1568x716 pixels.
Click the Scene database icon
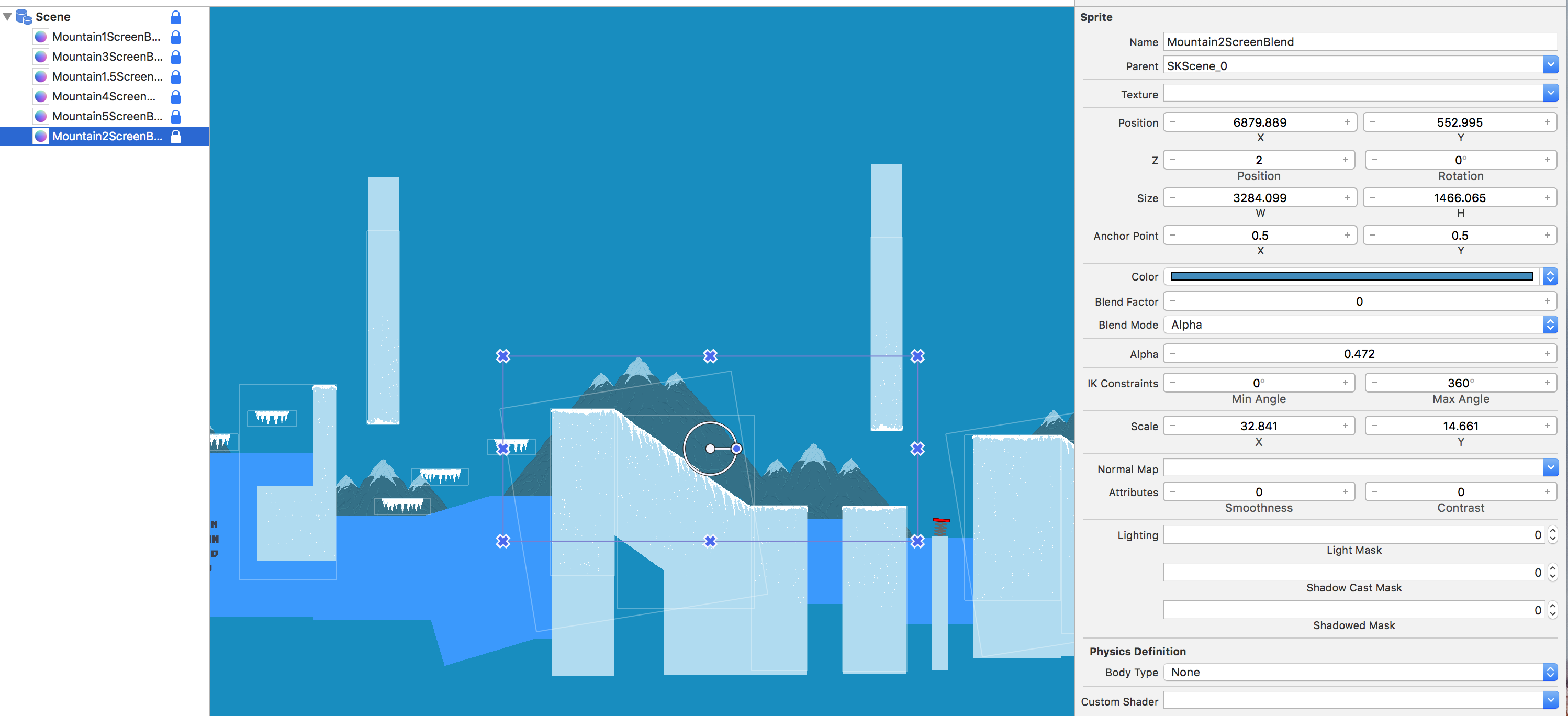[x=24, y=16]
